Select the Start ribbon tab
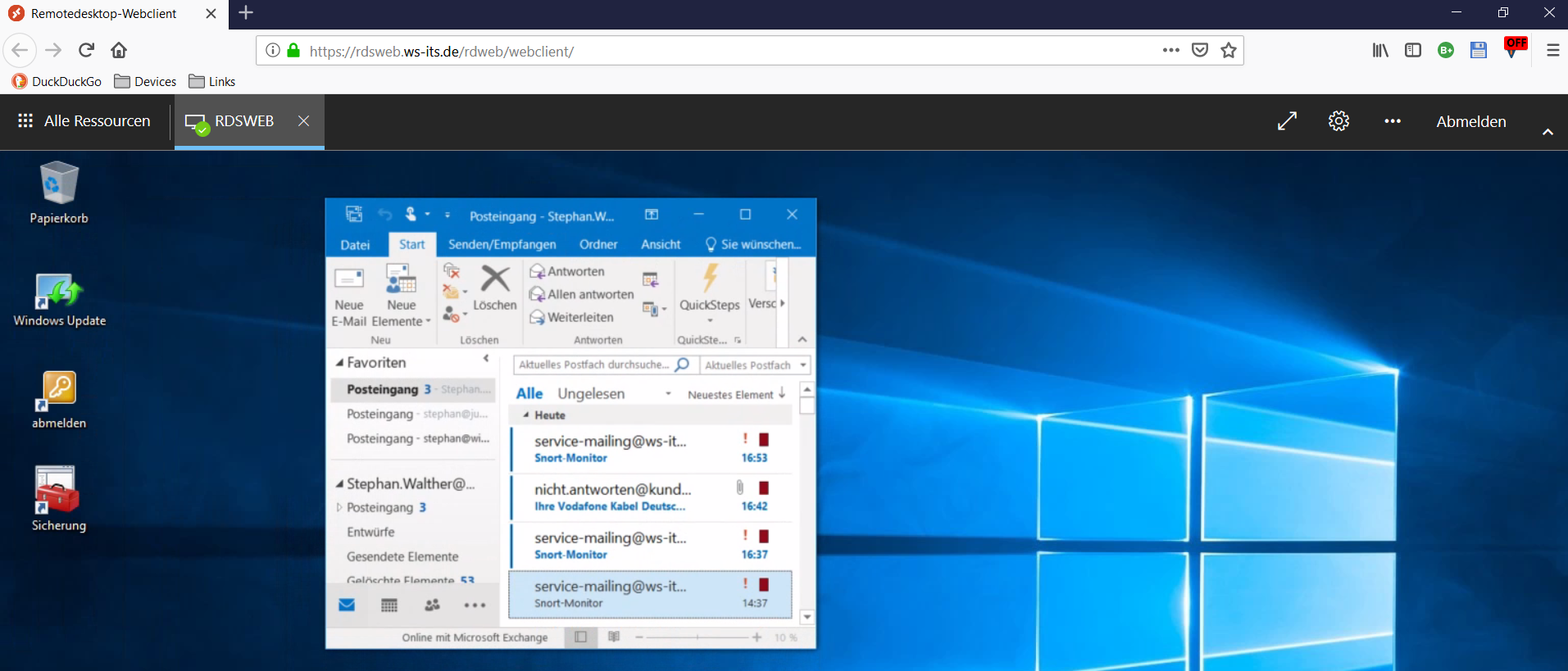The width and height of the screenshot is (1568, 671). [x=412, y=244]
